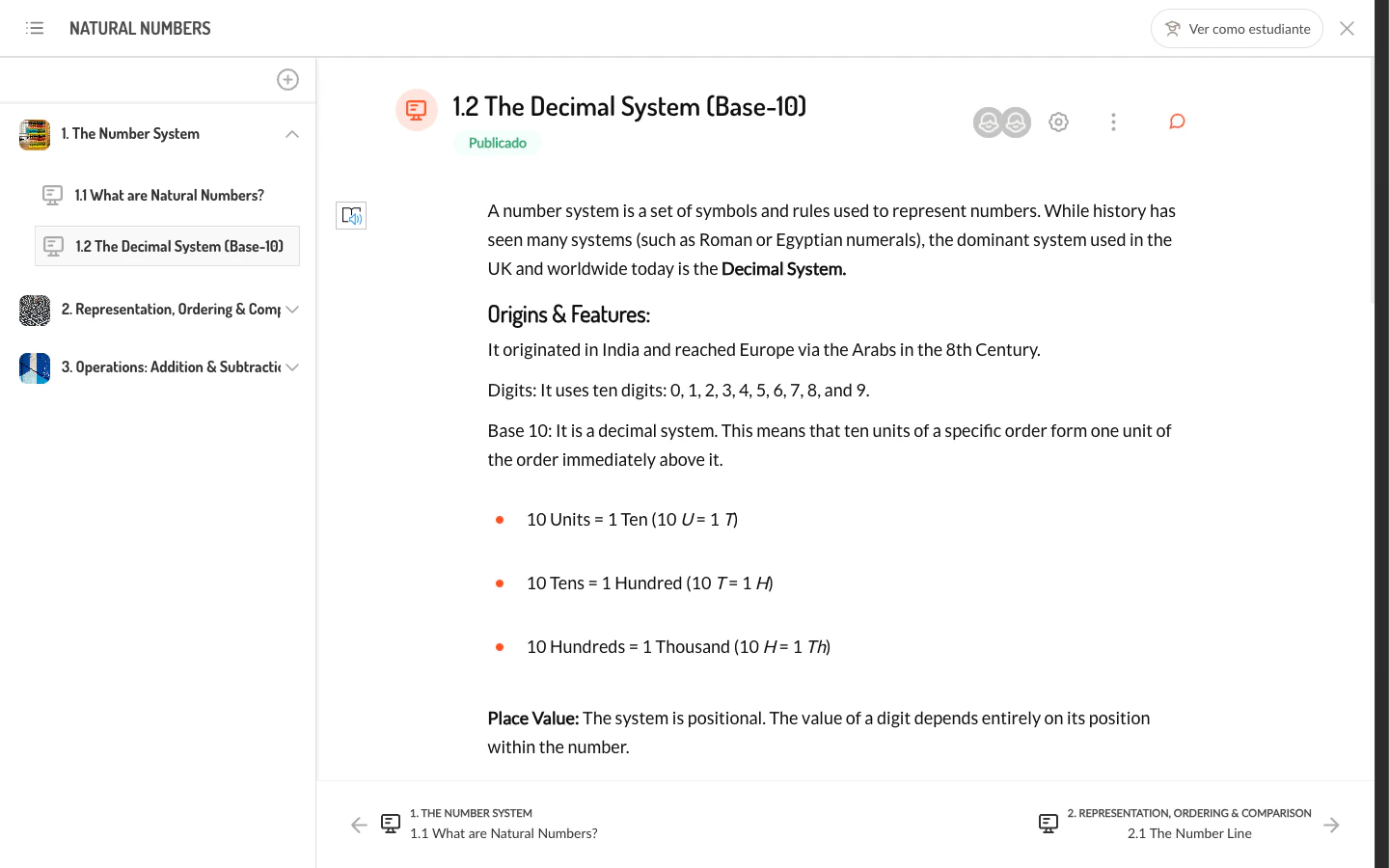Expand section 2. Representation, Ordering chevron
The width and height of the screenshot is (1389, 868).
pos(292,310)
